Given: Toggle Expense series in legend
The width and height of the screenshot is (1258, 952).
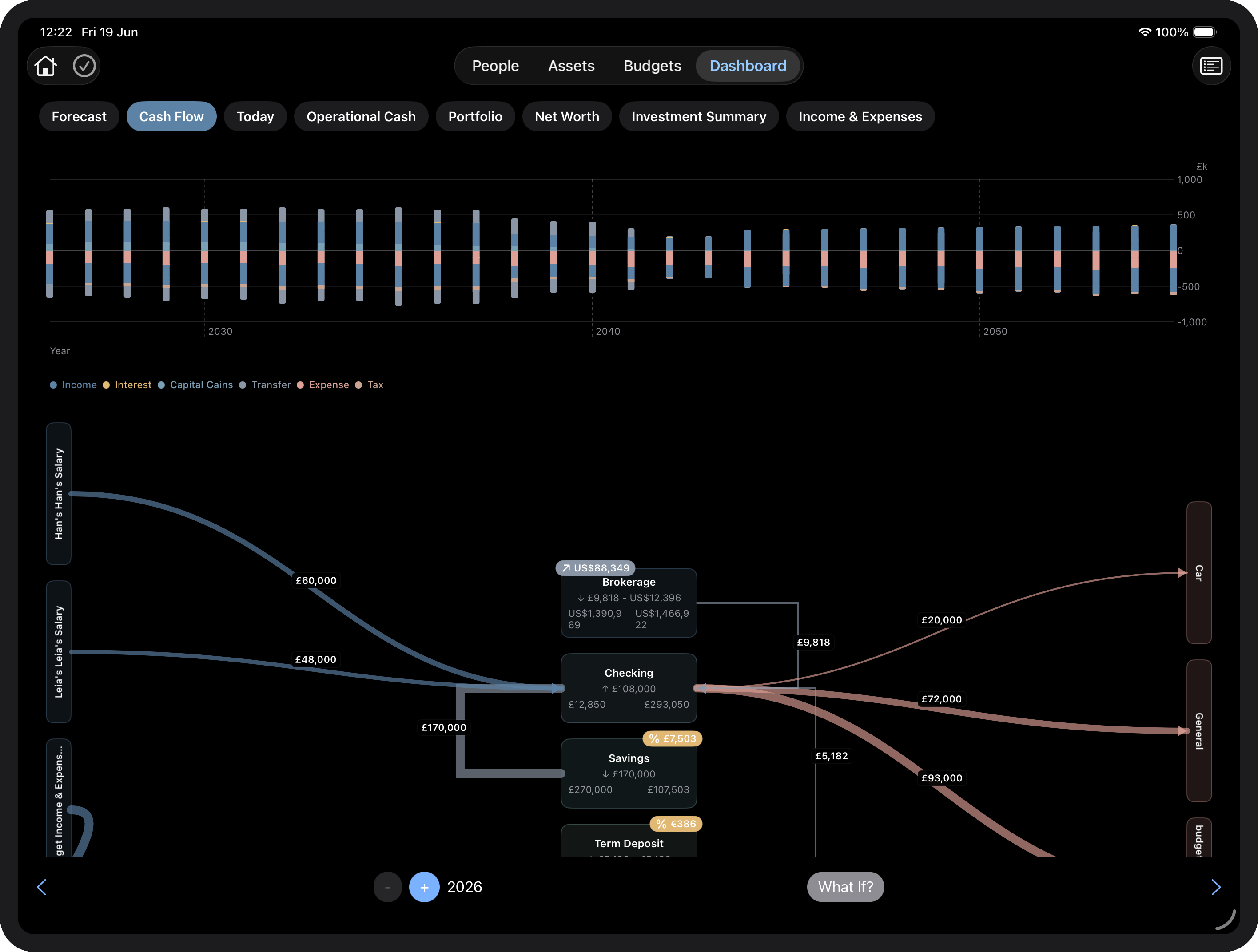Looking at the screenshot, I should (x=323, y=385).
